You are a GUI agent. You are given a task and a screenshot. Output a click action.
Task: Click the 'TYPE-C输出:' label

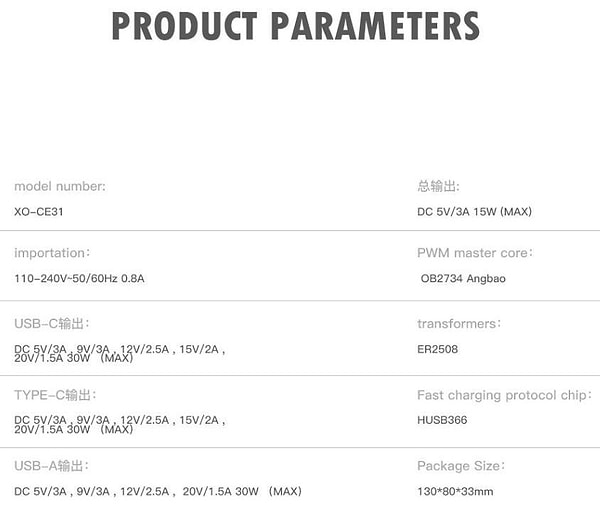[x=56, y=395]
